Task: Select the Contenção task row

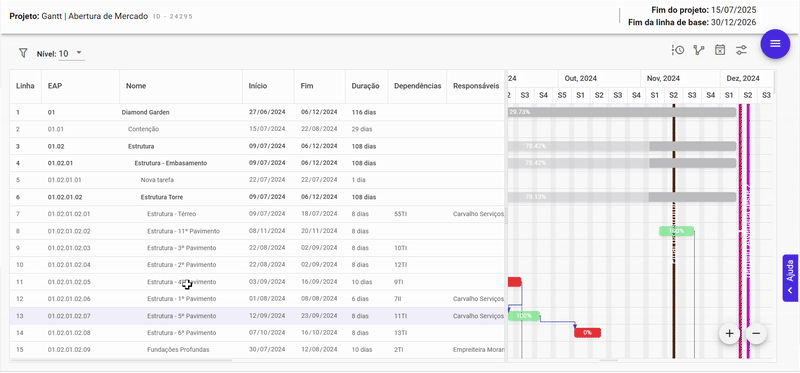Action: coord(257,129)
